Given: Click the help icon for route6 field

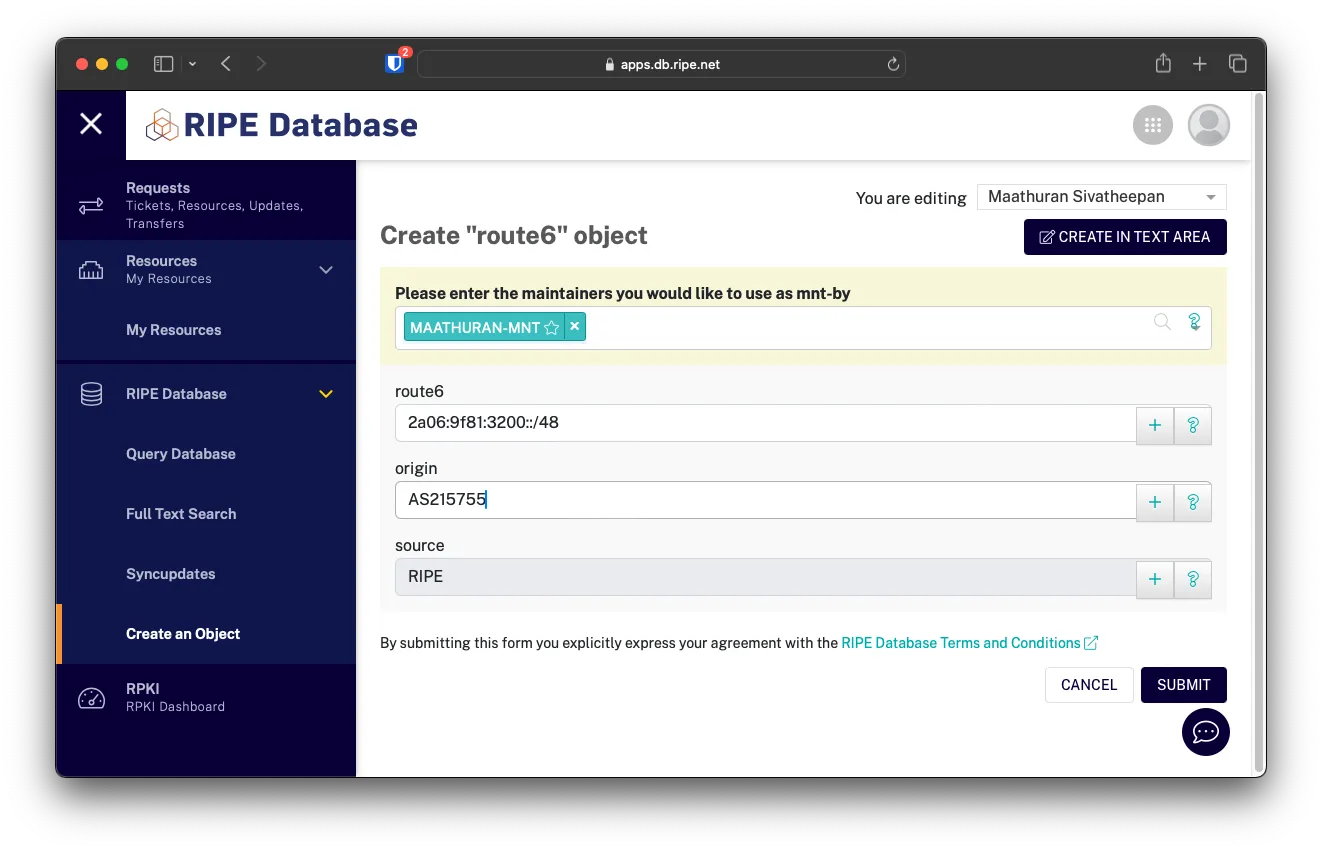Looking at the screenshot, I should pyautogui.click(x=1192, y=425).
